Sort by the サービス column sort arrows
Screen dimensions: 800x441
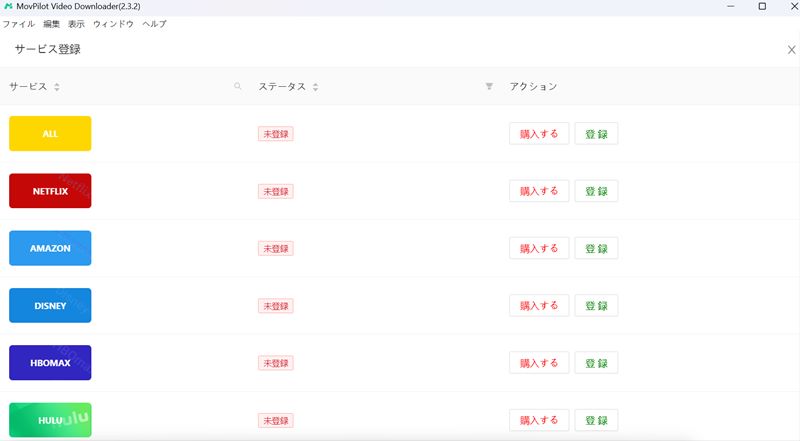click(57, 87)
